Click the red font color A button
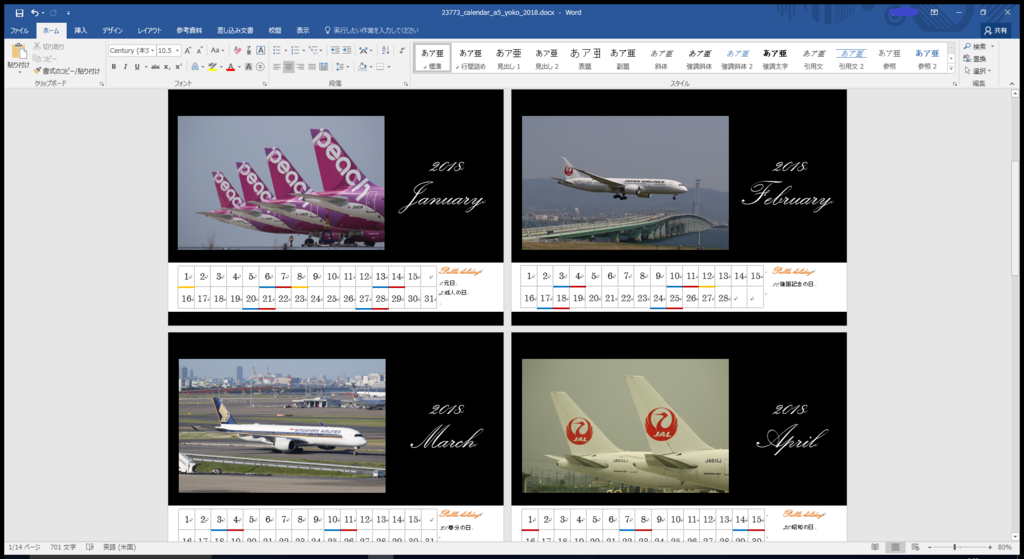This screenshot has width=1024, height=559. click(230, 67)
